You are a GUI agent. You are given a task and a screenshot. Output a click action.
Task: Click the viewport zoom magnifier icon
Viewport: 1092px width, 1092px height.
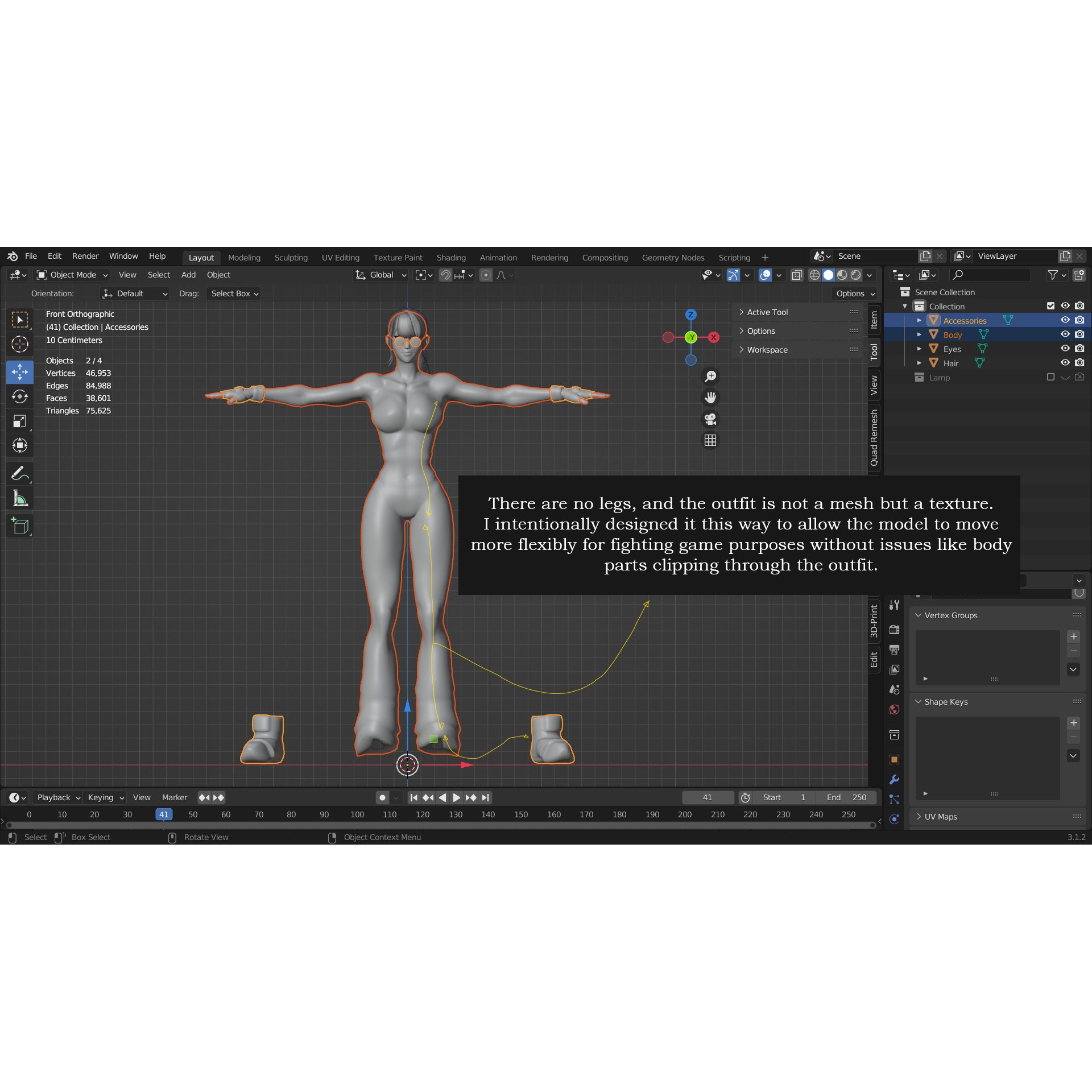tap(710, 377)
